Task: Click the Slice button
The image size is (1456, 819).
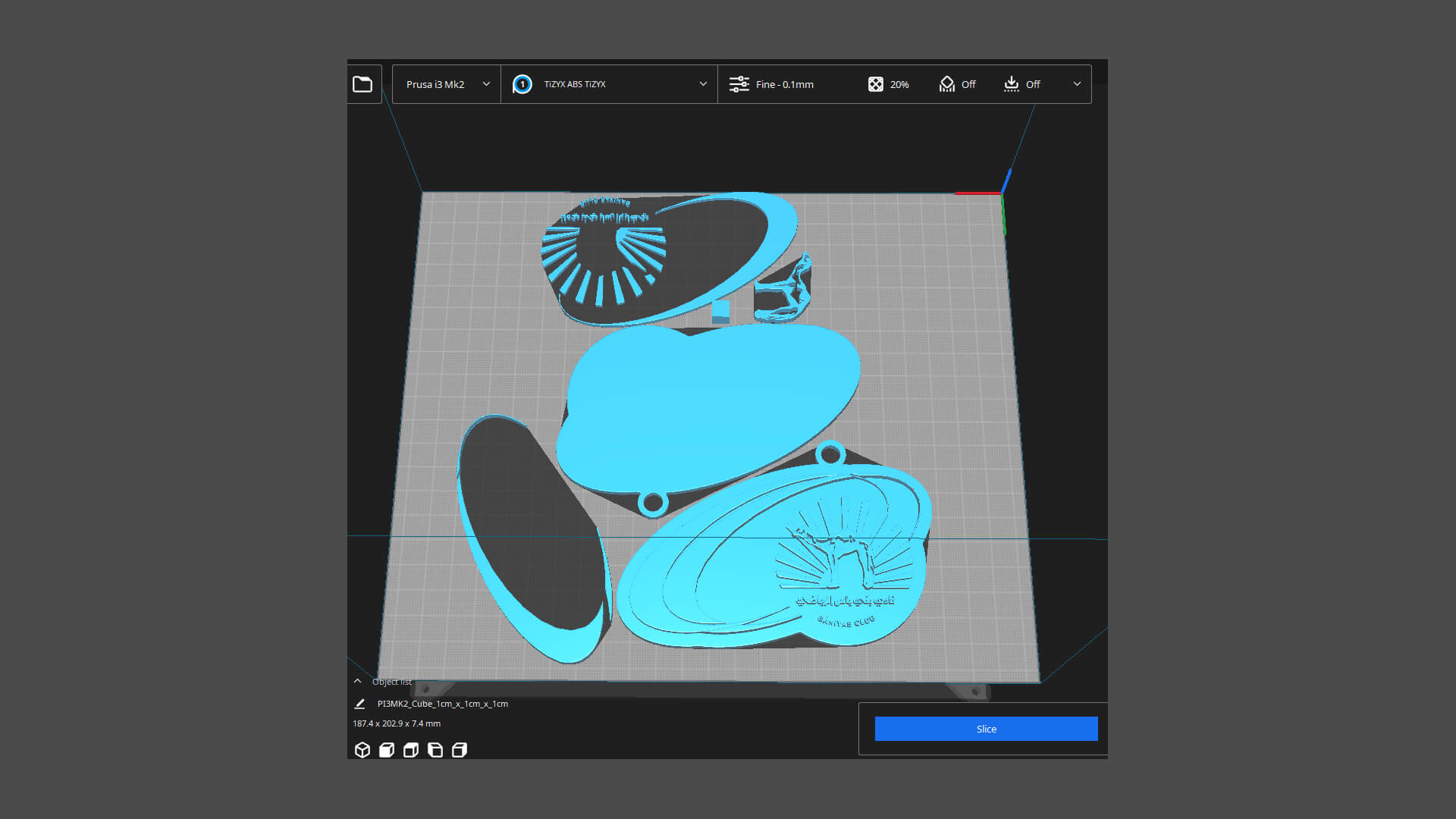Action: pos(986,729)
